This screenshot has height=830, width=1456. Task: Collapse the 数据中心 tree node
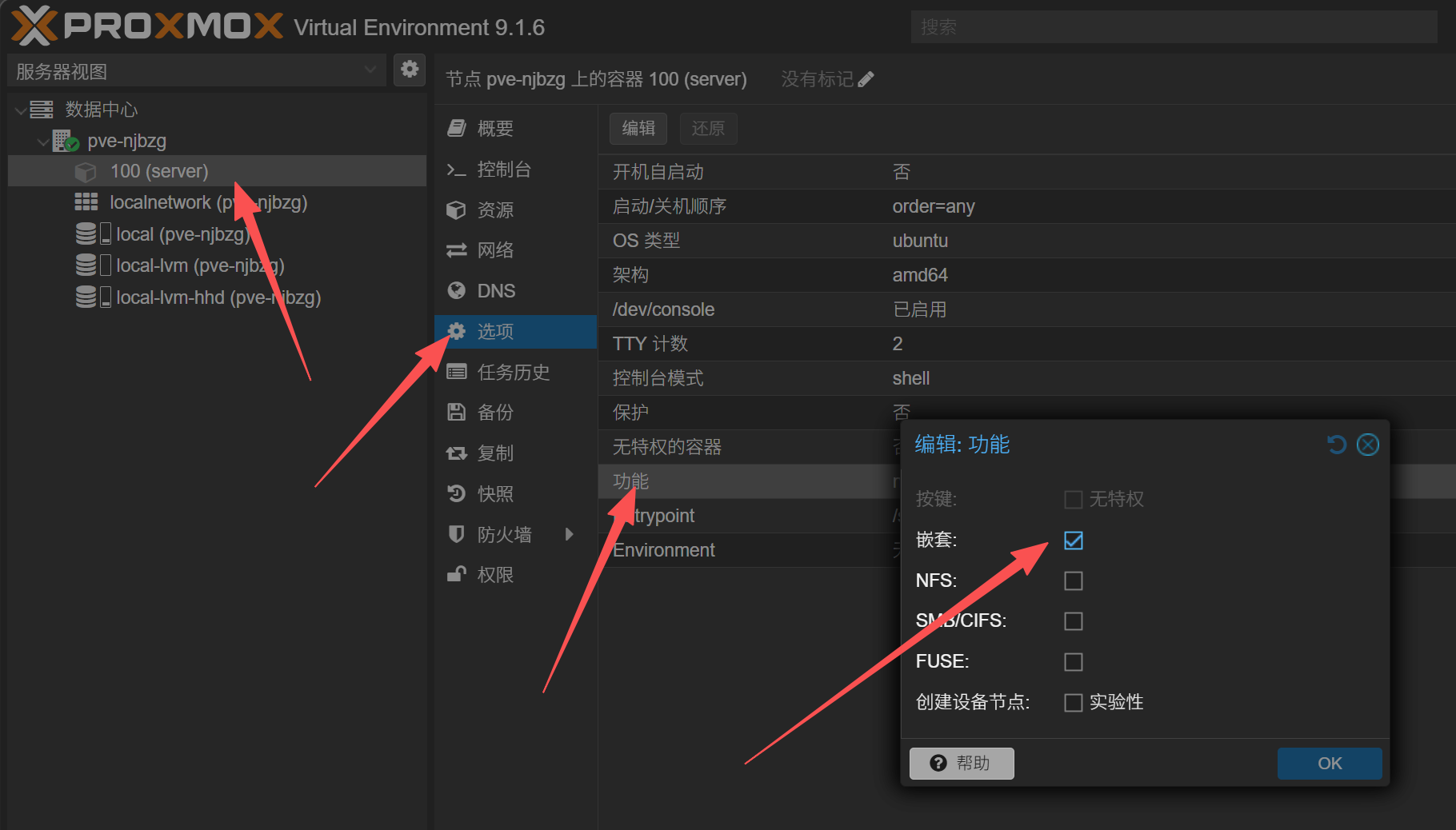[x=20, y=110]
